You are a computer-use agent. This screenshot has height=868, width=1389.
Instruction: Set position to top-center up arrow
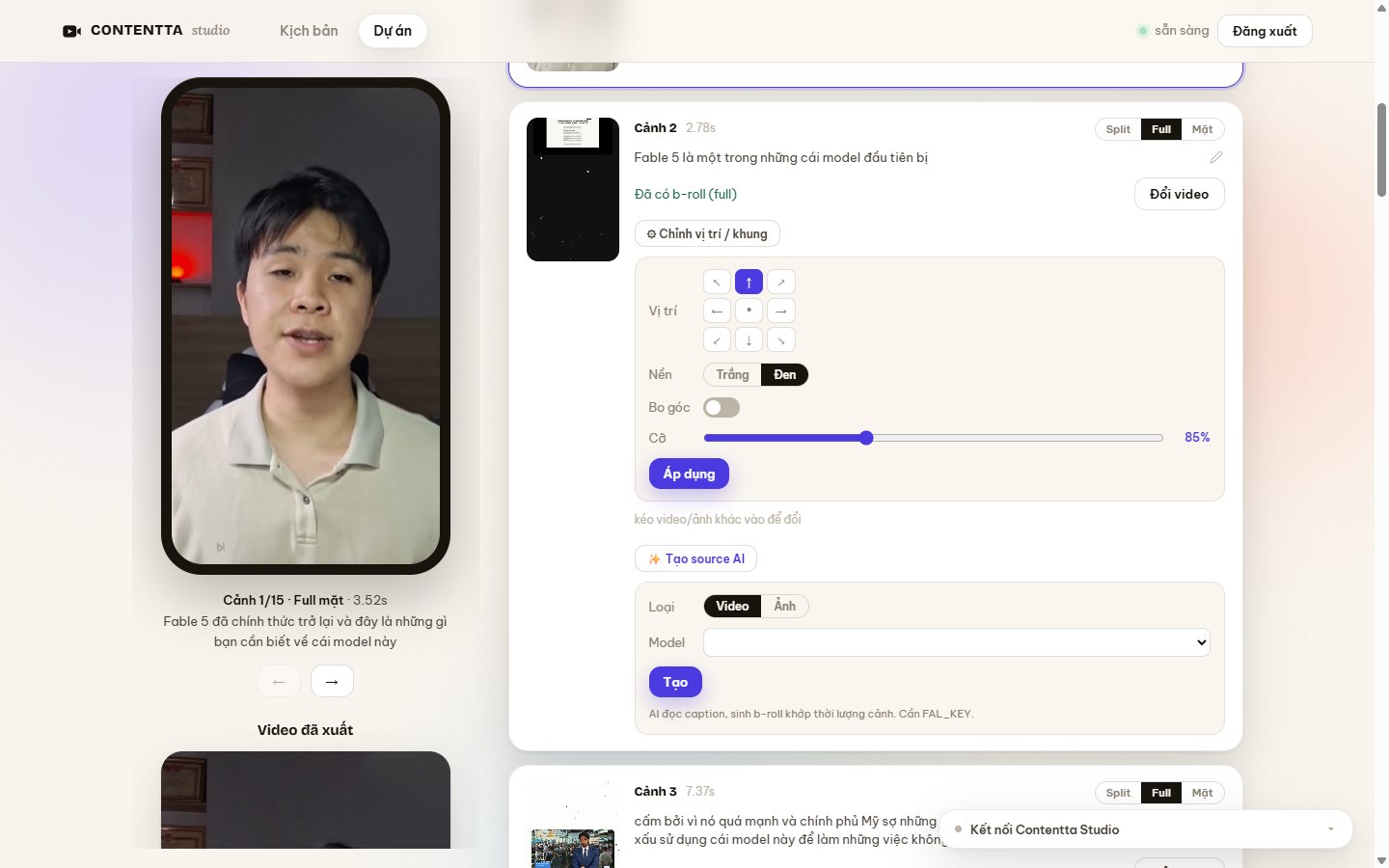point(749,282)
